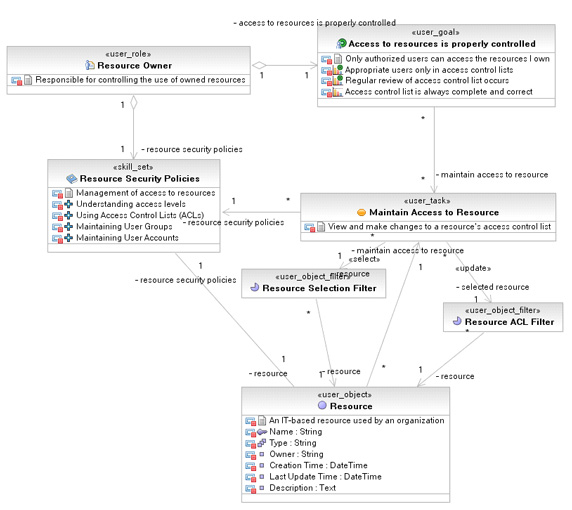
Task: Click the attribute icon beside Creation Time : DateTime
Action: (x=262, y=465)
